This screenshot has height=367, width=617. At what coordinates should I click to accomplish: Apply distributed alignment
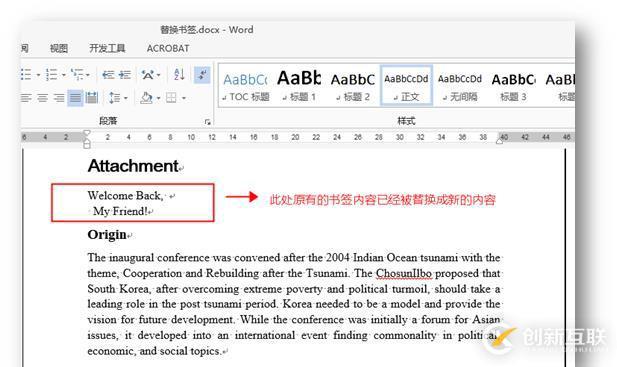[x=92, y=98]
